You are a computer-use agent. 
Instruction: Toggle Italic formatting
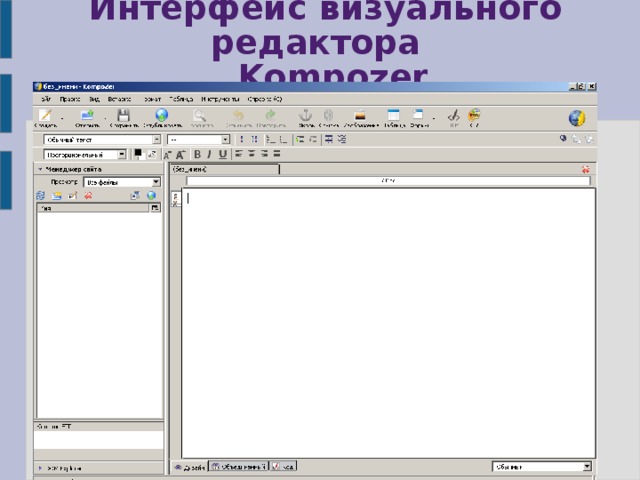pos(209,154)
